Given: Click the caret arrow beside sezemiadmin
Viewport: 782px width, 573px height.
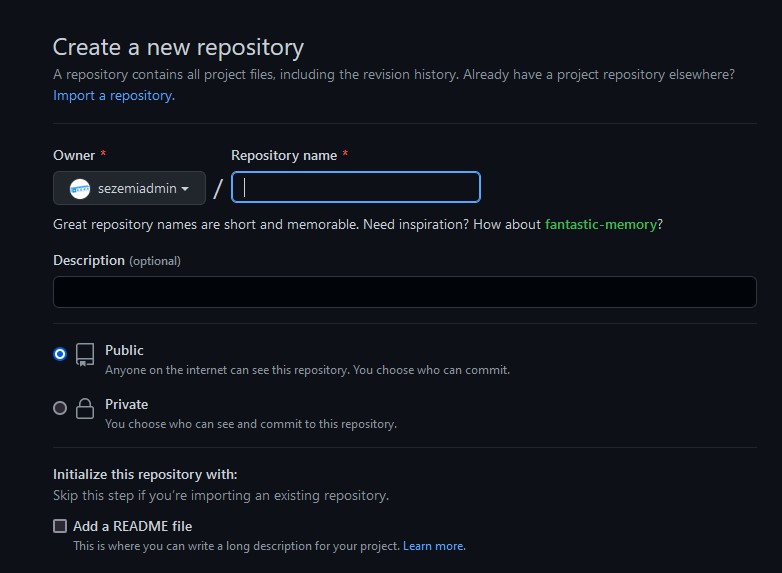Looking at the screenshot, I should (185, 189).
